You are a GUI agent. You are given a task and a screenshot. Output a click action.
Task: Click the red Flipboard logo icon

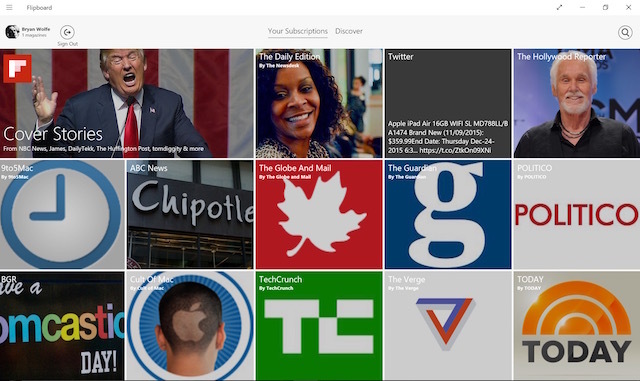pos(17,69)
